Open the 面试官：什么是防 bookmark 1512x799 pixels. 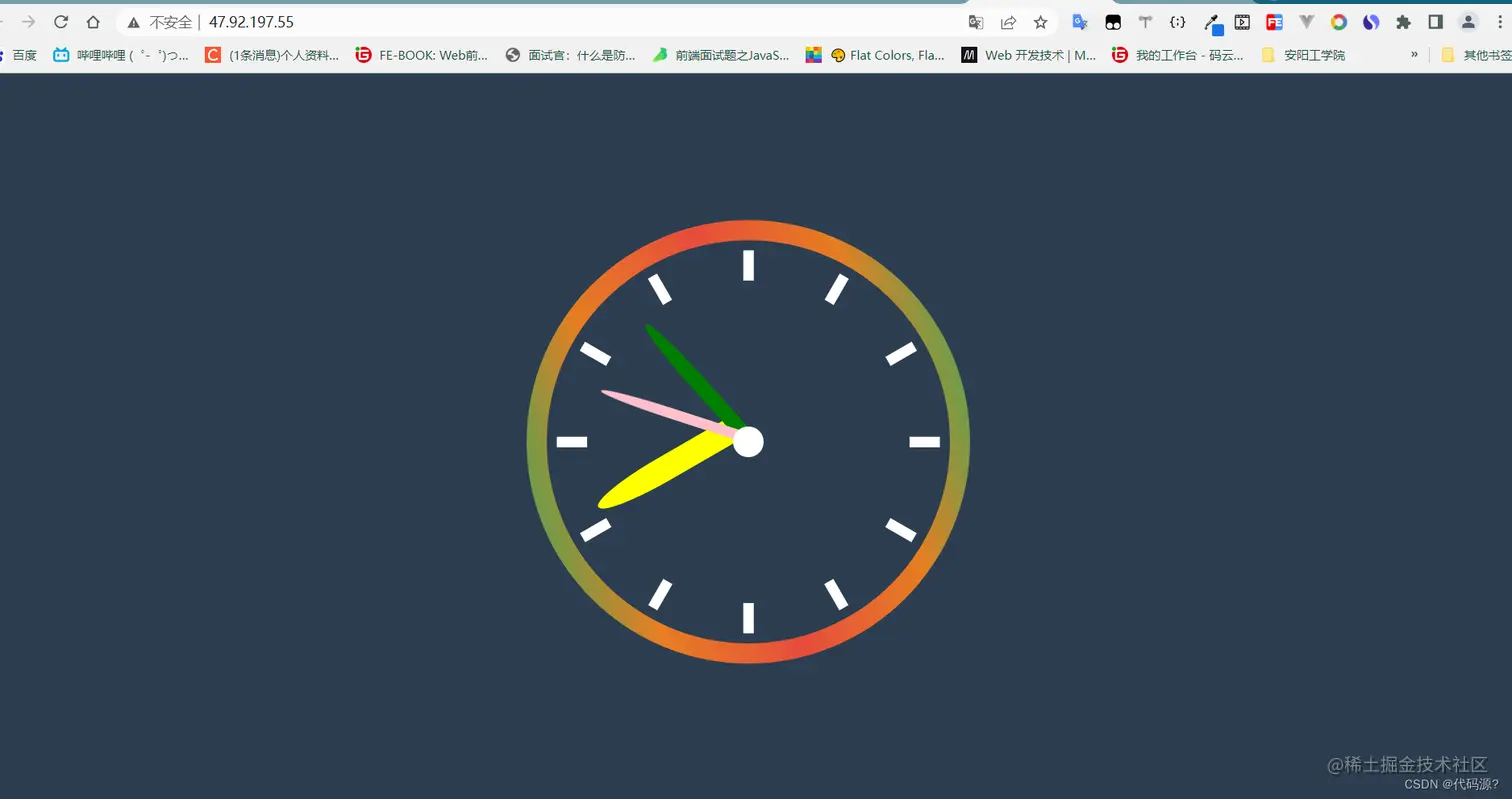[570, 55]
